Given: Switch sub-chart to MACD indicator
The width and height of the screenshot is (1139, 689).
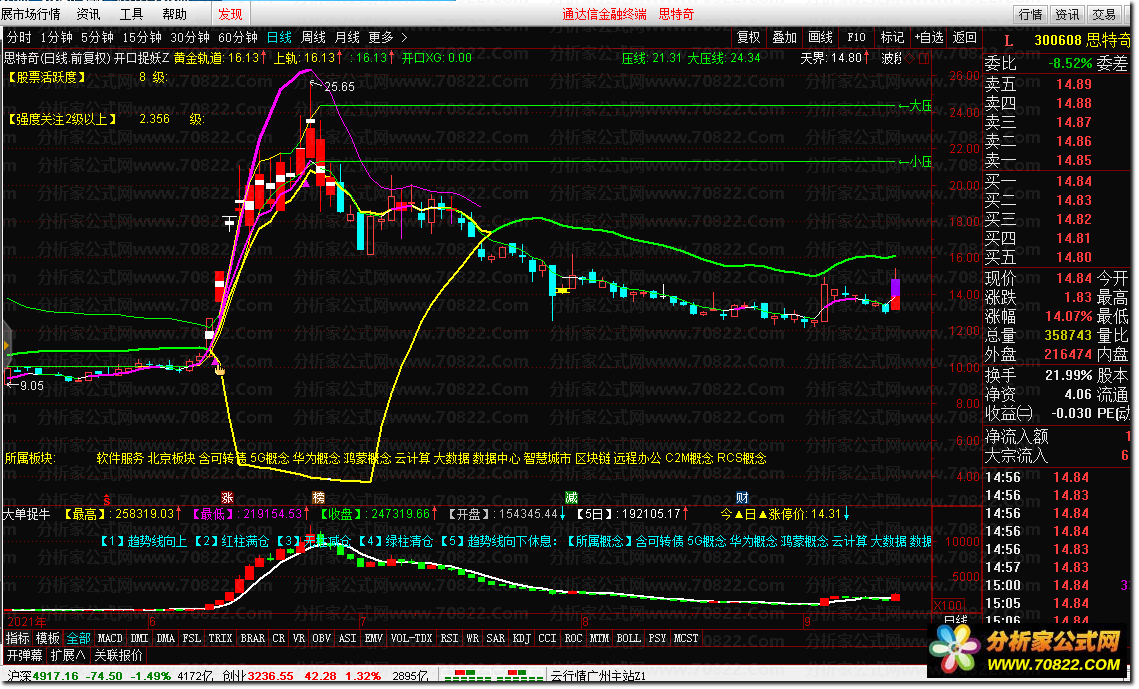Looking at the screenshot, I should [x=110, y=638].
